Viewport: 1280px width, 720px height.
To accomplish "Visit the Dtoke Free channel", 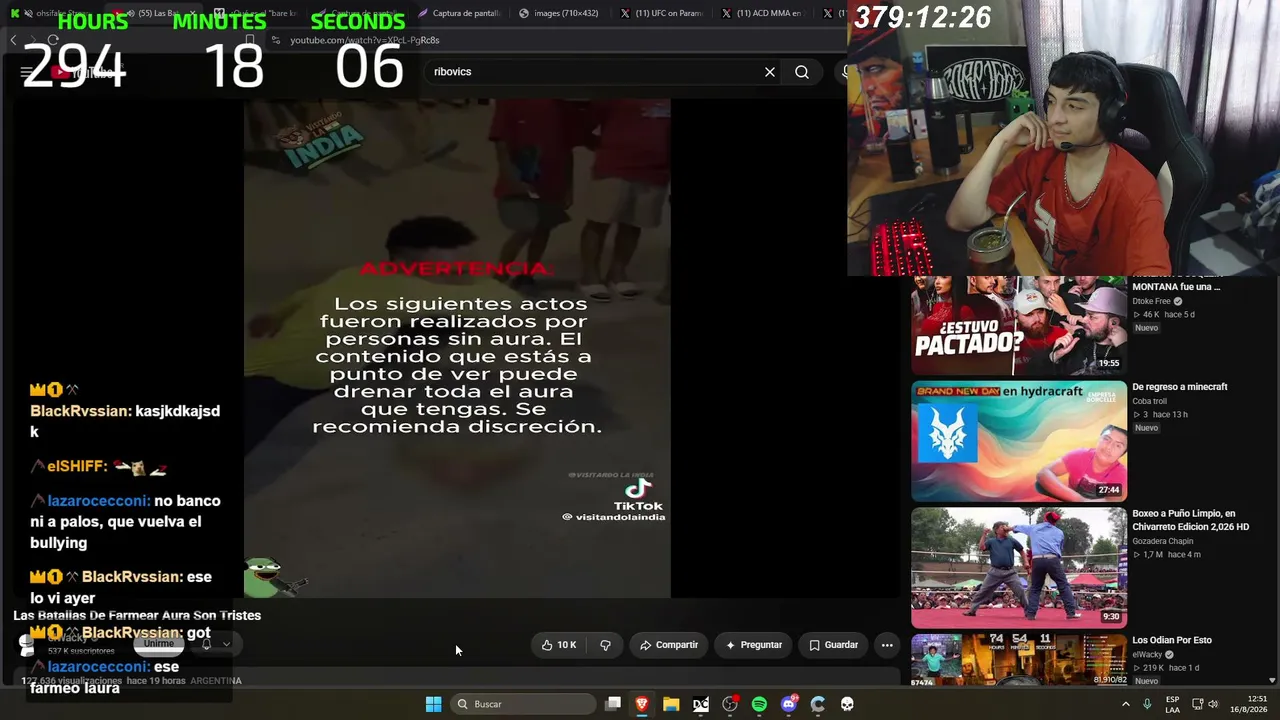I will pyautogui.click(x=1151, y=301).
